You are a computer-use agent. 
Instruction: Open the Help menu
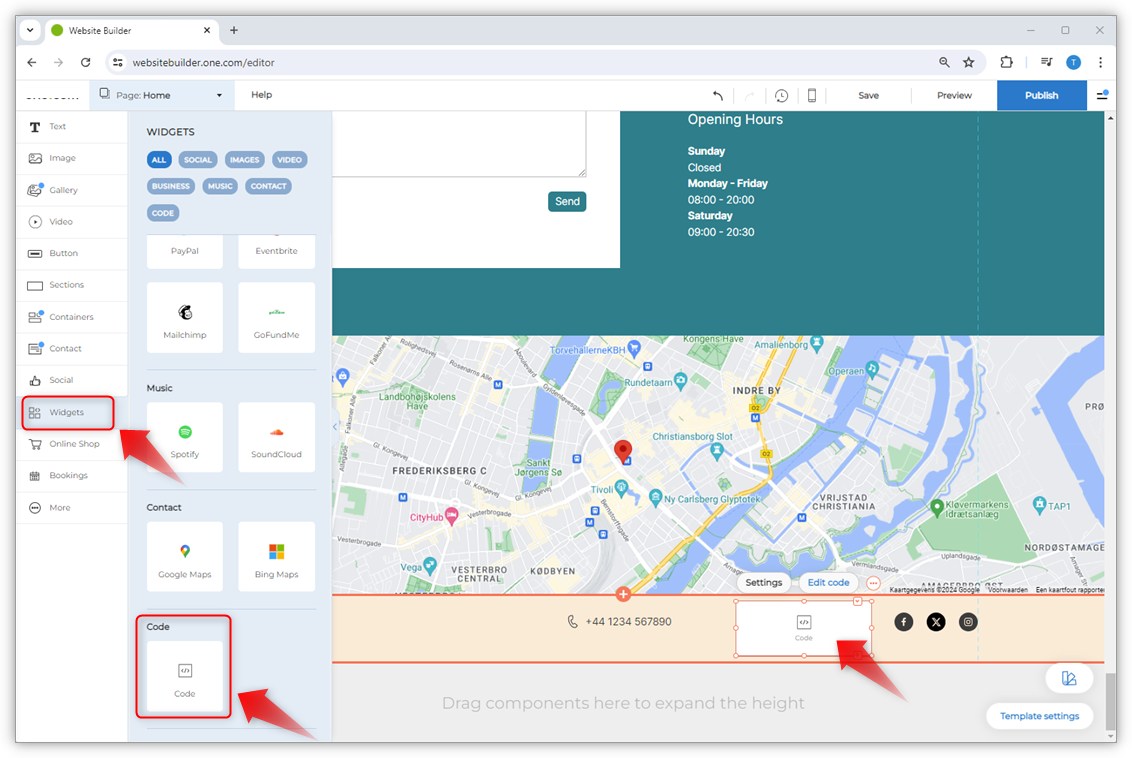261,95
